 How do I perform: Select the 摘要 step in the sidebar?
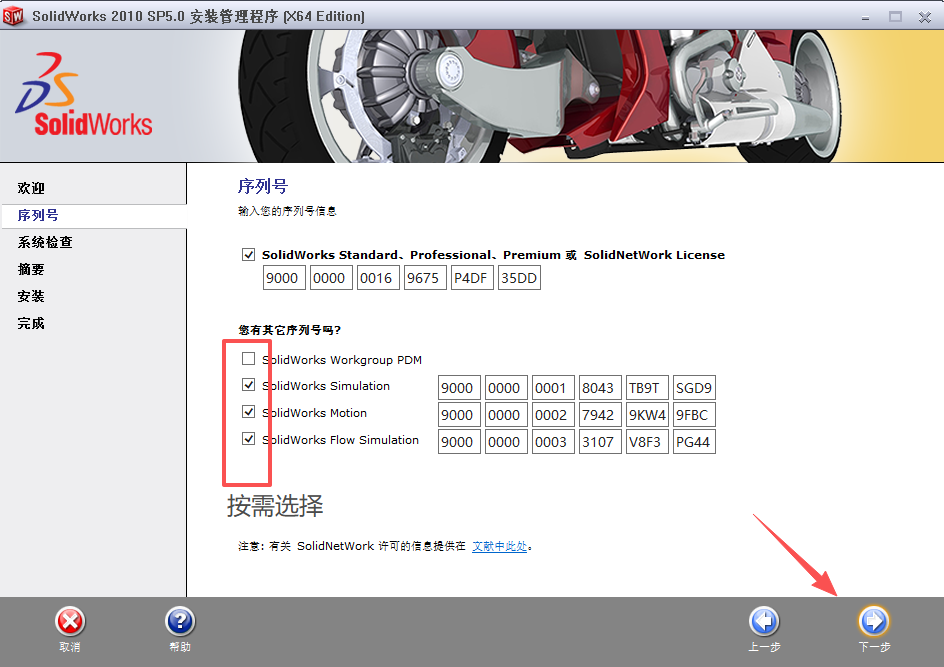point(30,269)
